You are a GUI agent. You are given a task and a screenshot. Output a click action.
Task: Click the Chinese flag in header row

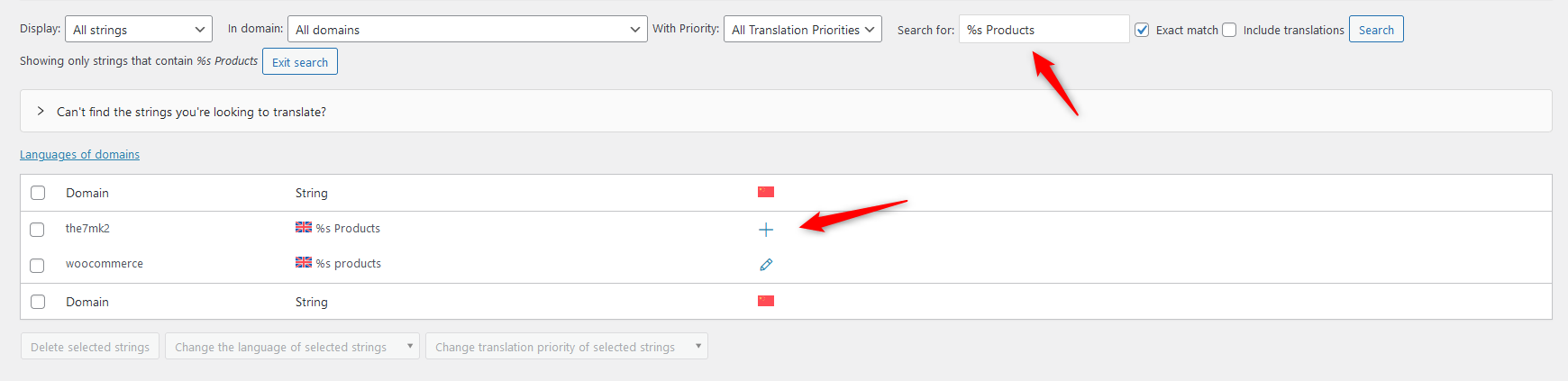point(766,192)
